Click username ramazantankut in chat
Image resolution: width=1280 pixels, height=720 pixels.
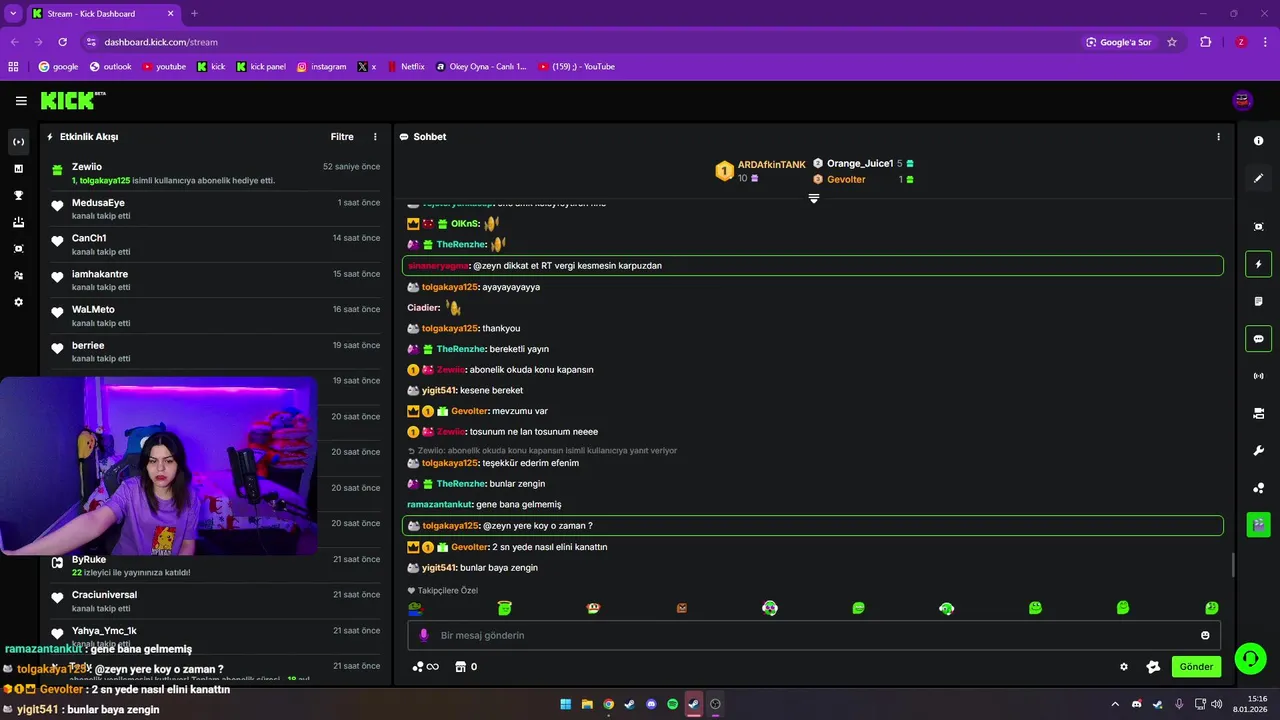(x=439, y=505)
